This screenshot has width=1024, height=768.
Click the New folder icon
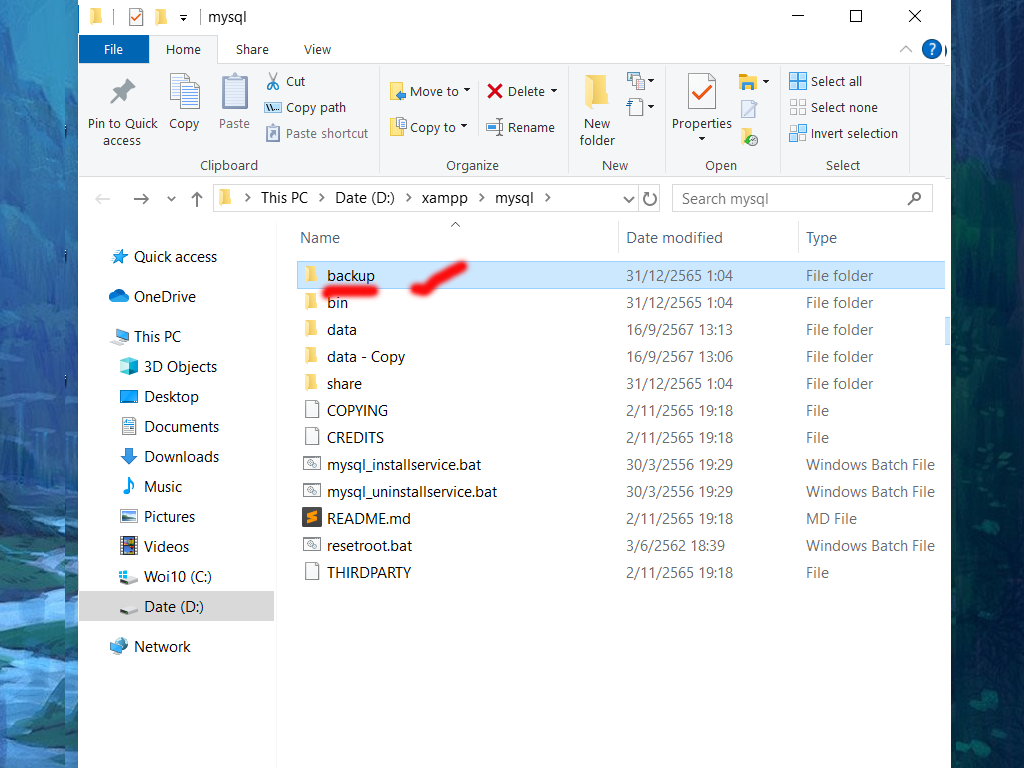[x=597, y=93]
